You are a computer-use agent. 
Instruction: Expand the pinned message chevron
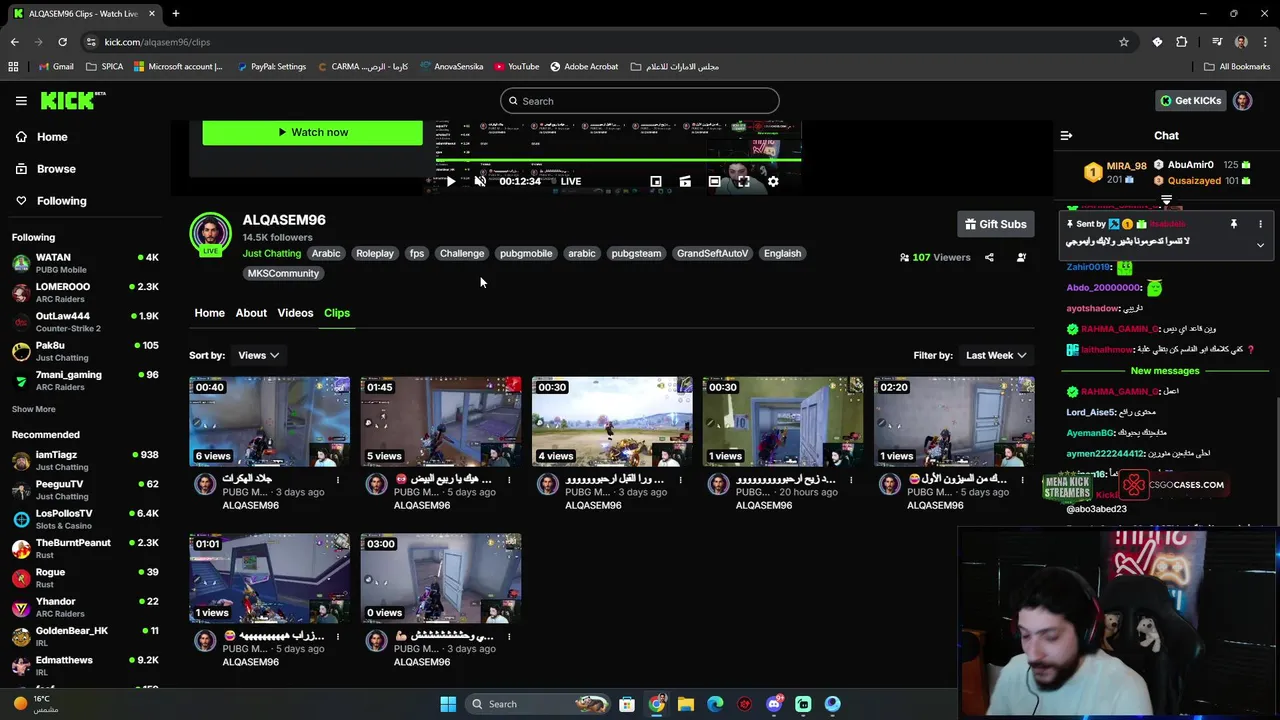pos(1260,244)
